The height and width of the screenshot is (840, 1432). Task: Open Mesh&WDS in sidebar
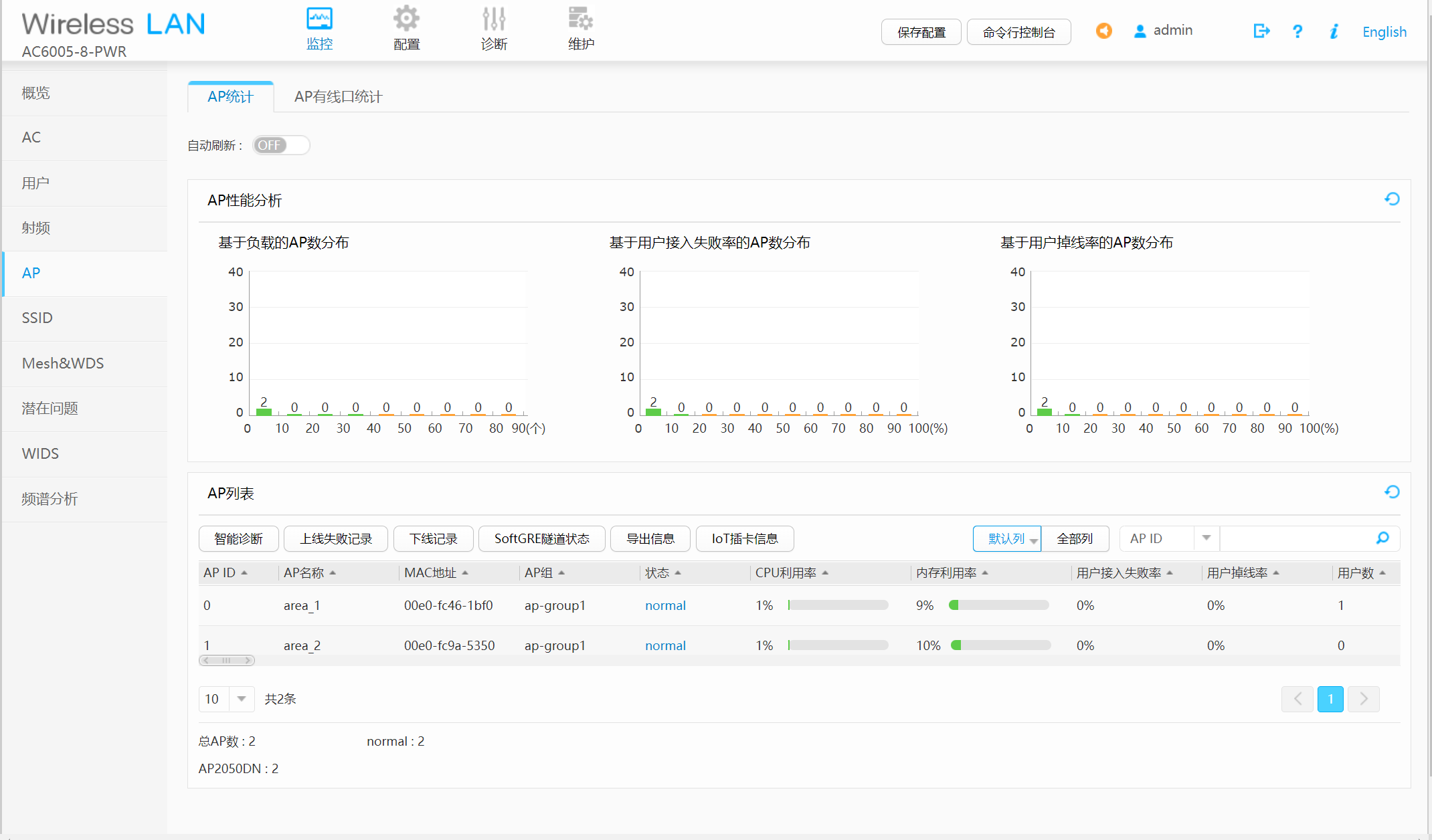(x=85, y=364)
